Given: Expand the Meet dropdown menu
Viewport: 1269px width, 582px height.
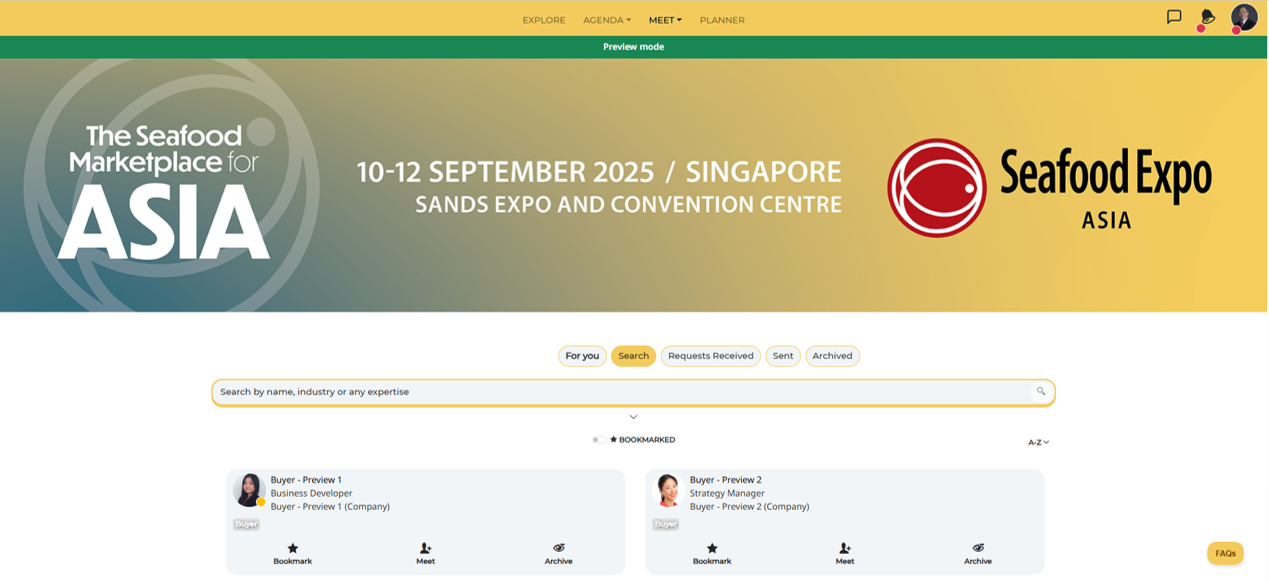Looking at the screenshot, I should click(x=665, y=20).
